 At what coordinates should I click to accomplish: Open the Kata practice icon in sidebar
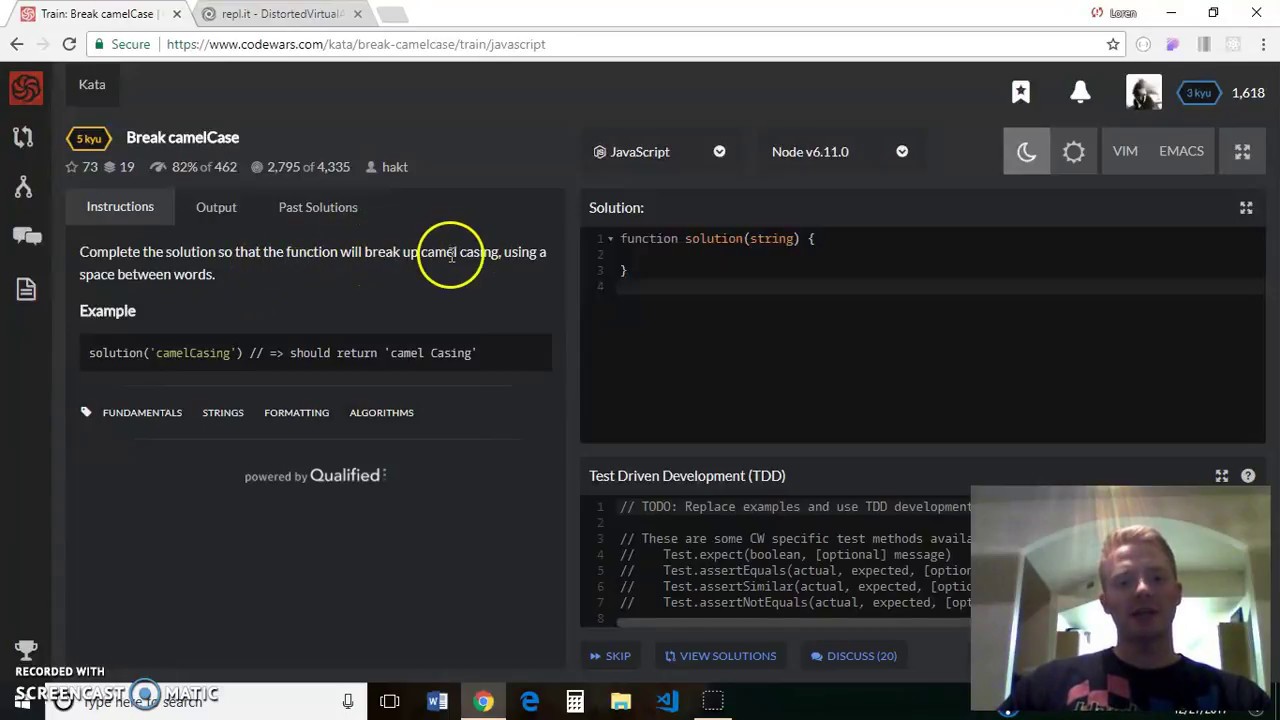(23, 137)
